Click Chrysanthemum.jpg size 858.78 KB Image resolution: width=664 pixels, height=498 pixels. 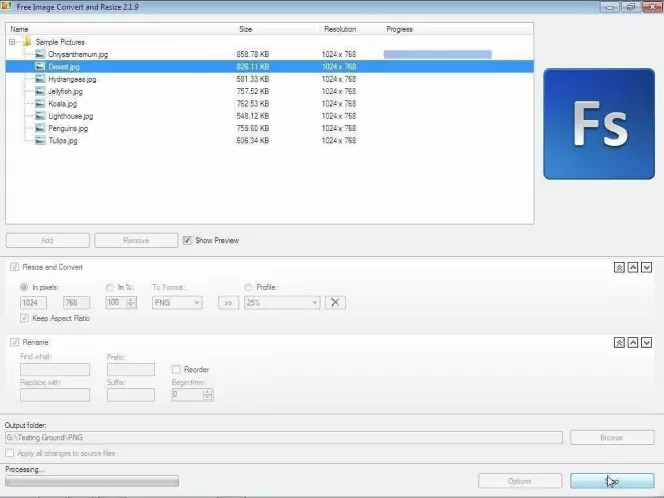coord(252,54)
